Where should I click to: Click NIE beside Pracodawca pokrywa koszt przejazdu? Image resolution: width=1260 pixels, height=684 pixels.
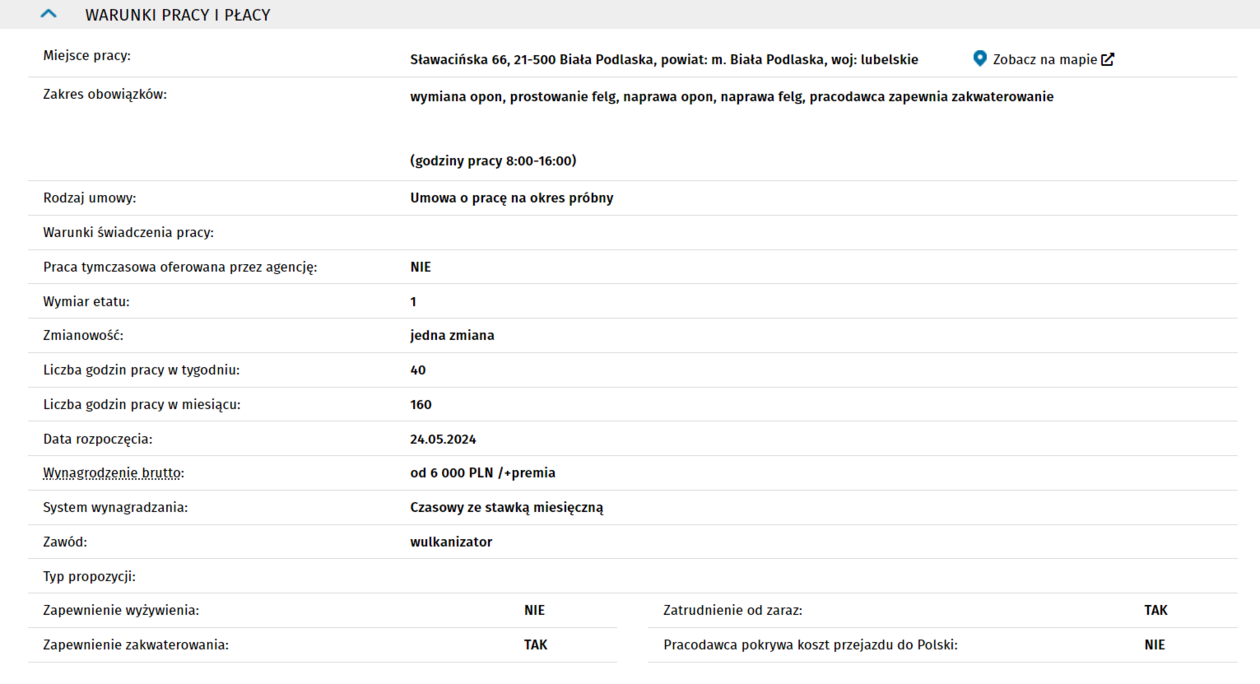1155,645
